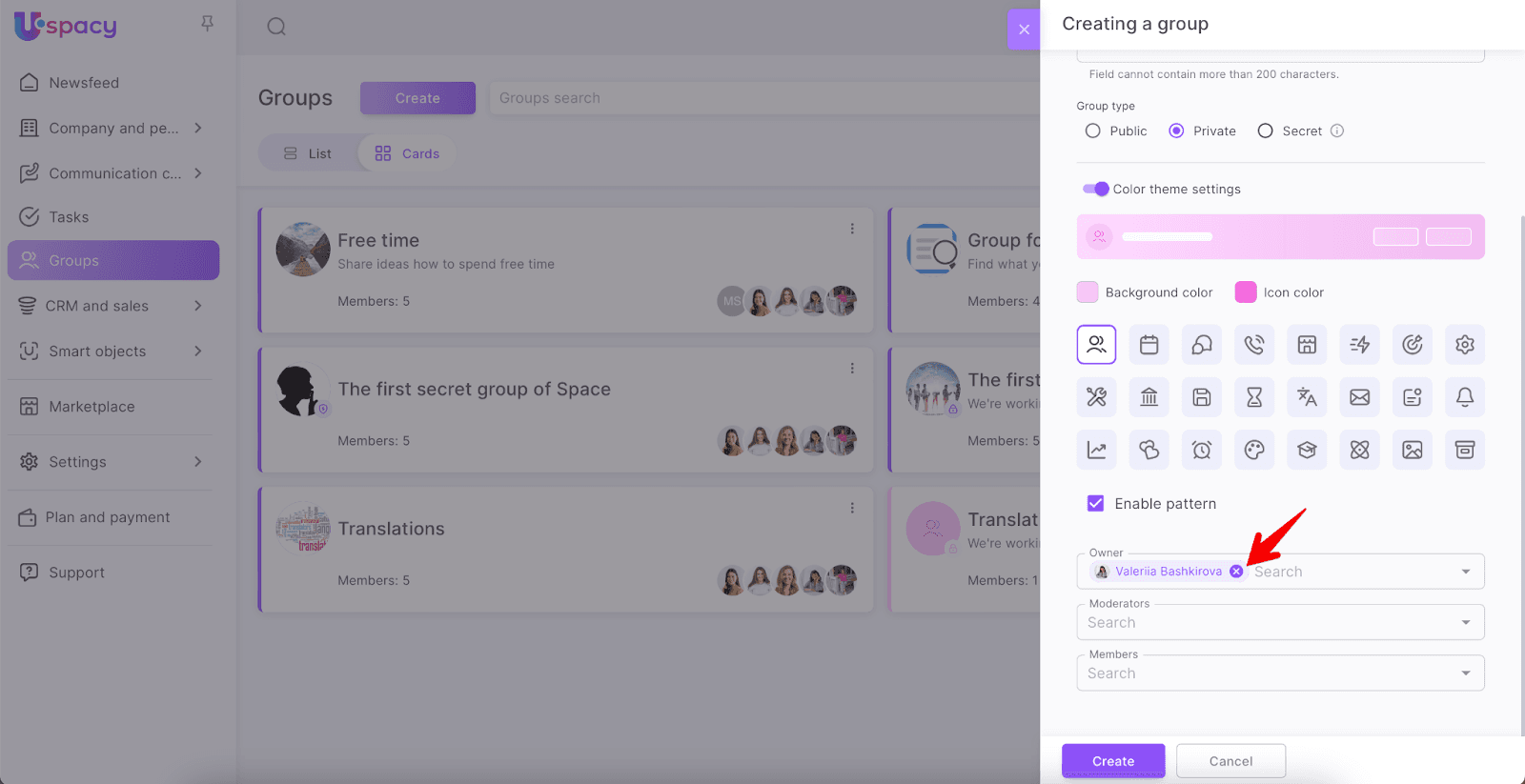Open the Members dropdown arrow
Screen dimensions: 1525x784
coord(1466,673)
